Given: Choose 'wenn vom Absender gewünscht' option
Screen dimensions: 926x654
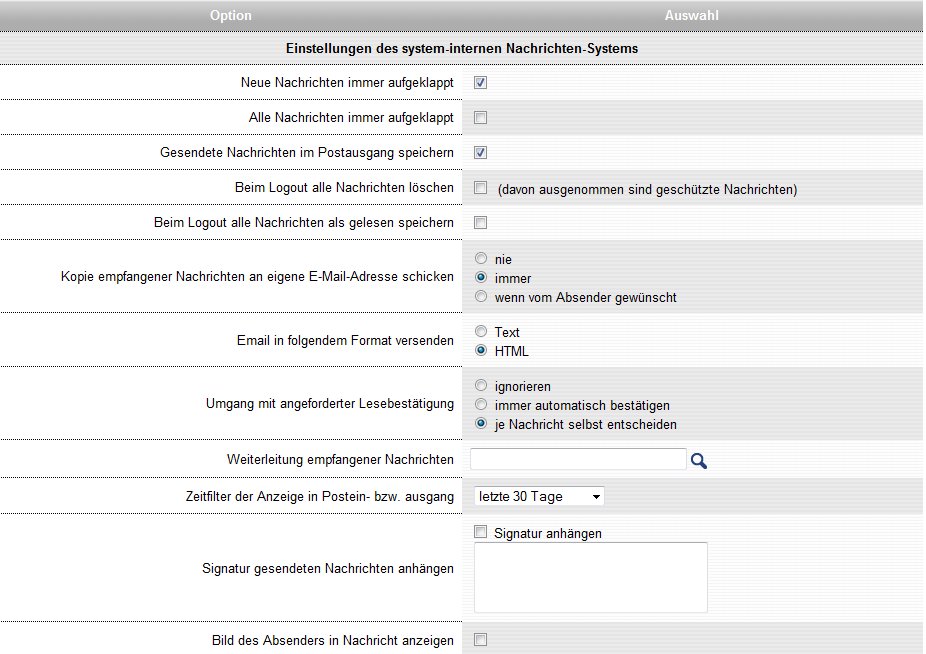Looking at the screenshot, I should click(481, 297).
